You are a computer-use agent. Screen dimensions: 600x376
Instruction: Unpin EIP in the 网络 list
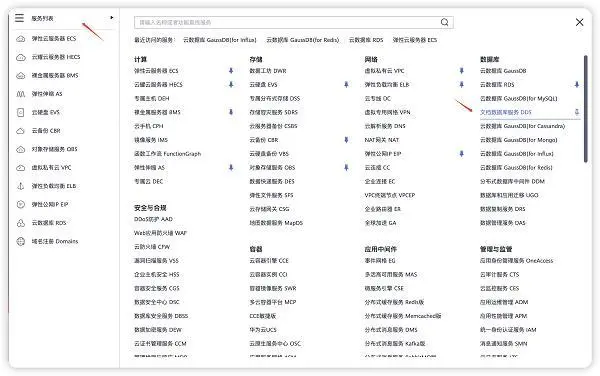(461, 154)
